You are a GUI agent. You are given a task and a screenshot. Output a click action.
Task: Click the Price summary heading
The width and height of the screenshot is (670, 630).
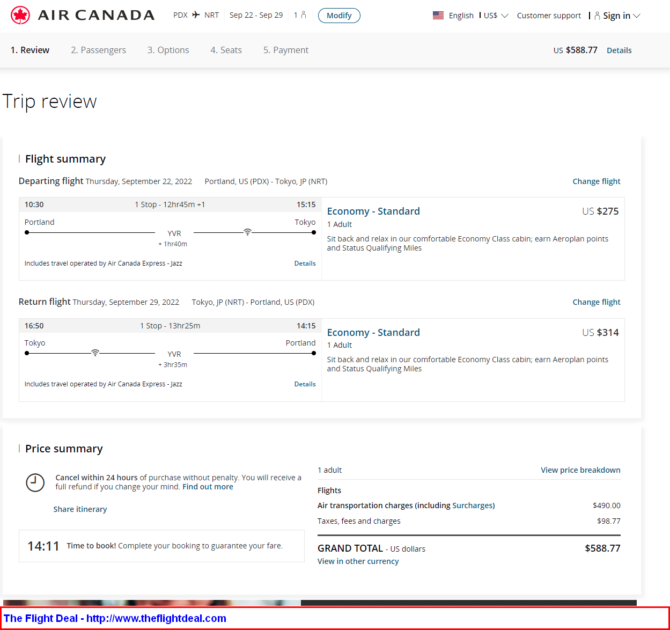click(x=64, y=449)
